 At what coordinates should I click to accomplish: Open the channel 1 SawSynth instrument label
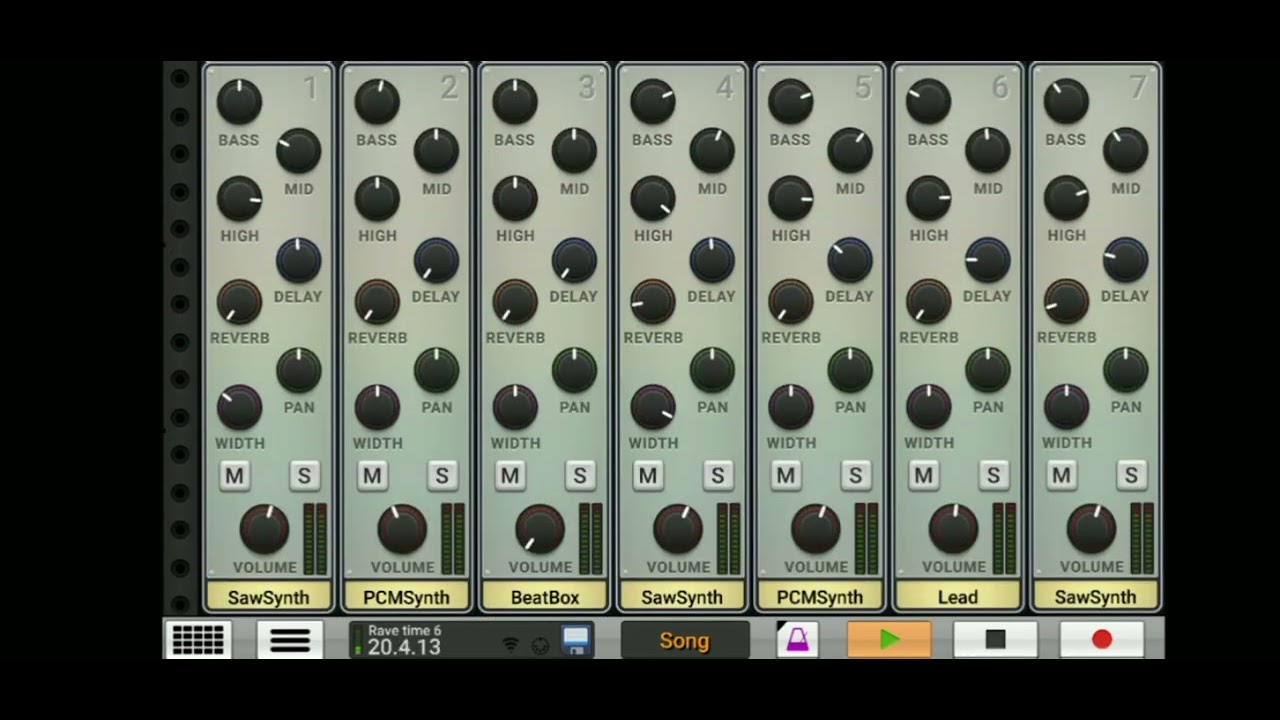pyautogui.click(x=268, y=597)
